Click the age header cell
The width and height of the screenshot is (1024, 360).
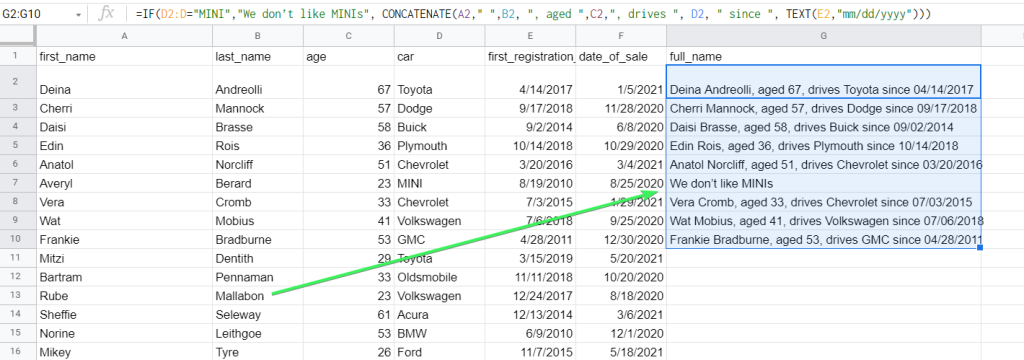[349, 56]
